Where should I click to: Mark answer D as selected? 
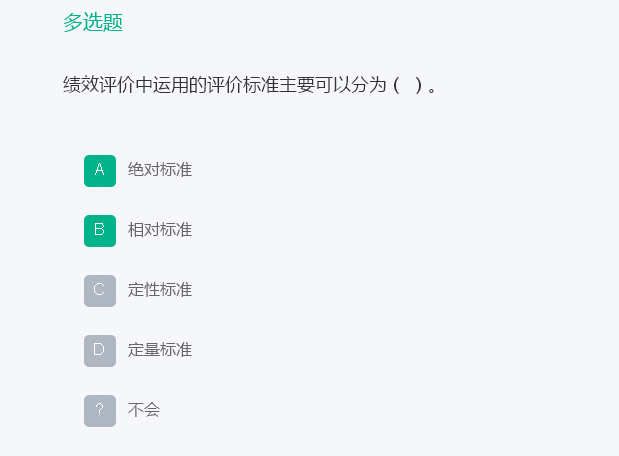pos(100,351)
